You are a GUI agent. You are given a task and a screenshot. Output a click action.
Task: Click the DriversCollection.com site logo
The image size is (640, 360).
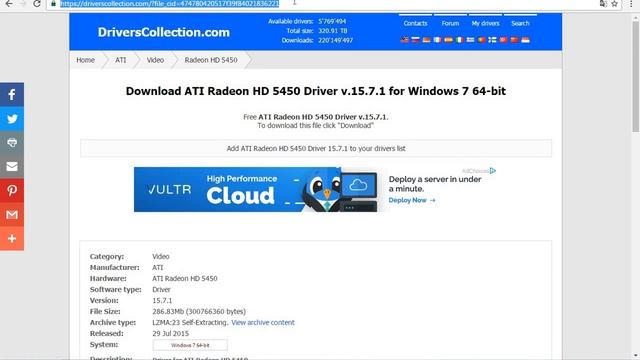pos(163,32)
